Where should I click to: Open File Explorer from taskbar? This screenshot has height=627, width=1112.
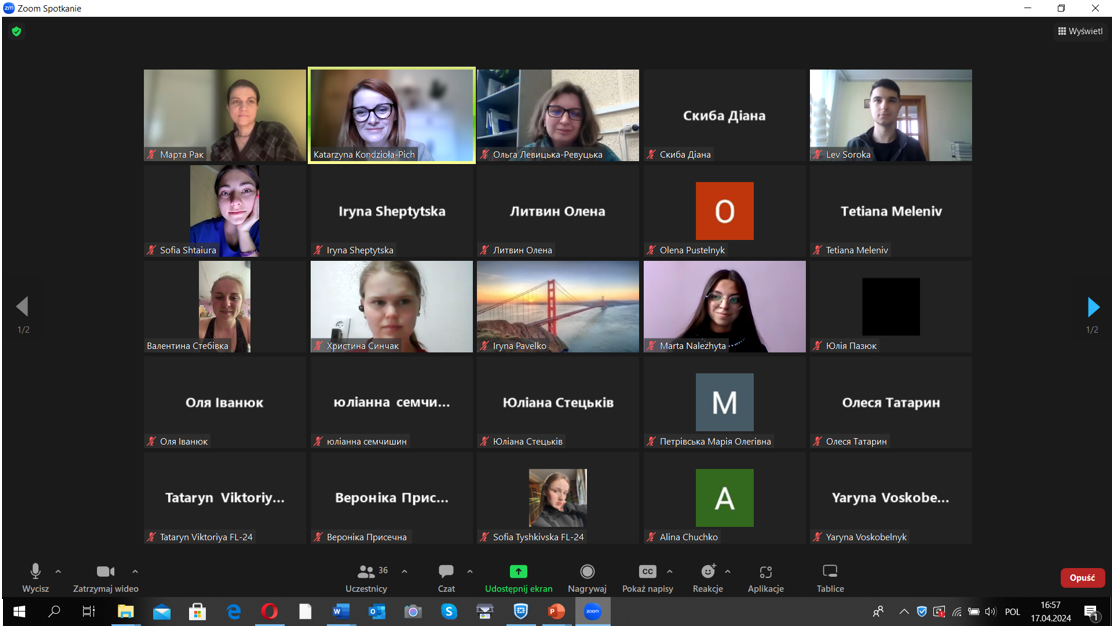point(126,611)
